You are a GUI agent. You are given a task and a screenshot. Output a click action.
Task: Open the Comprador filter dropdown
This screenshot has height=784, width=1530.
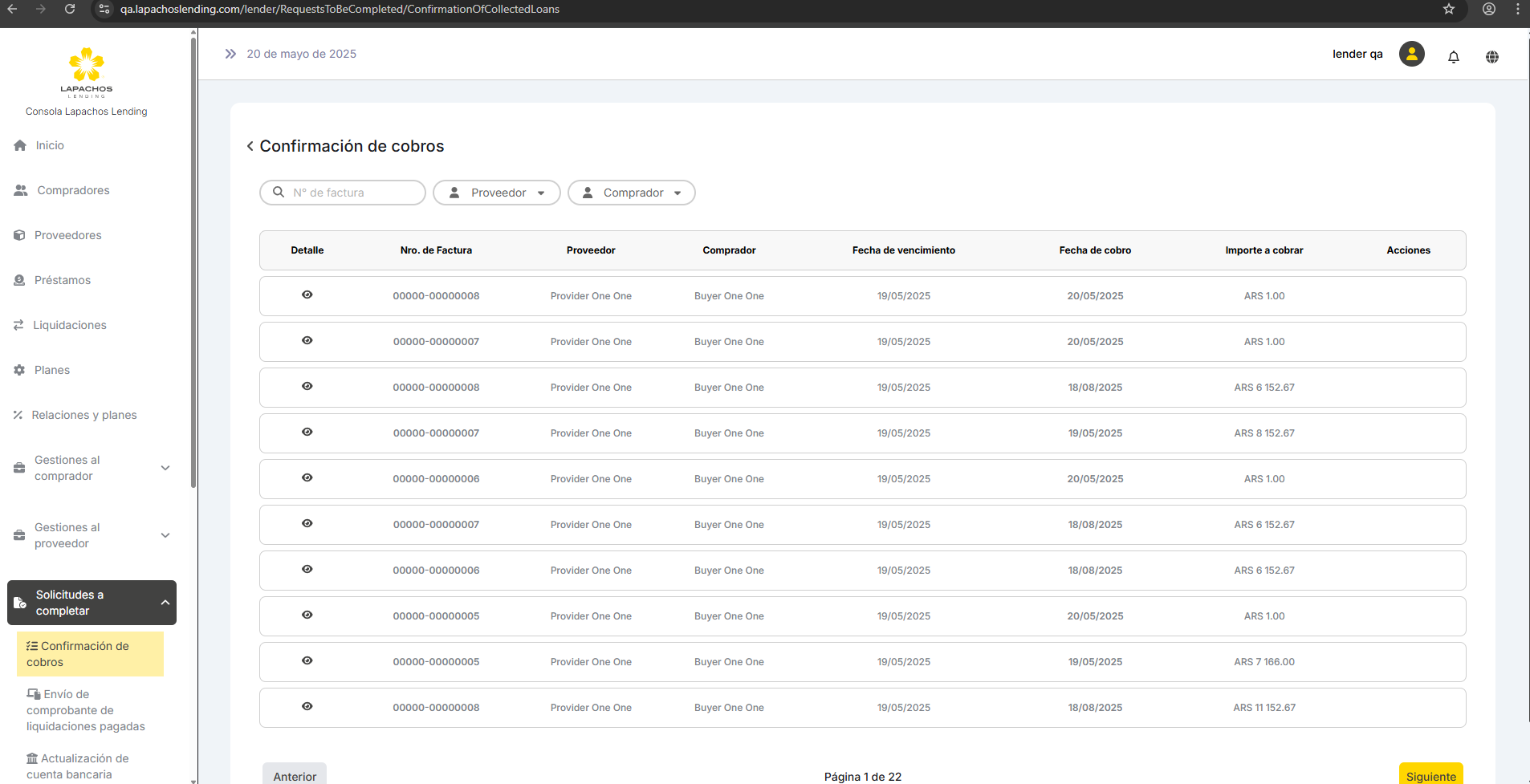pos(631,193)
